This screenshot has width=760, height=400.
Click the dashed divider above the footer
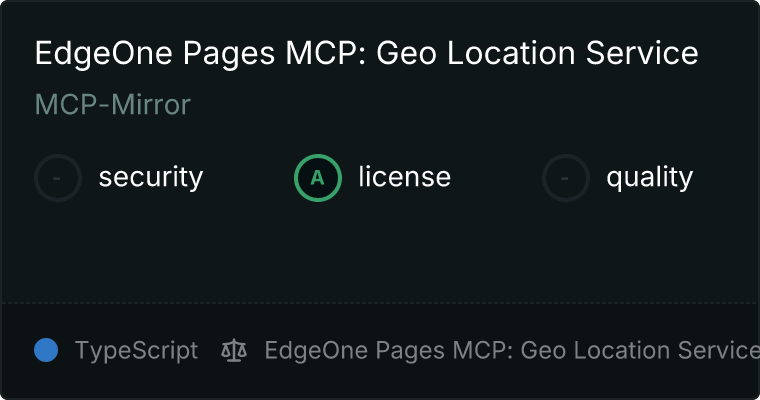pyautogui.click(x=380, y=302)
